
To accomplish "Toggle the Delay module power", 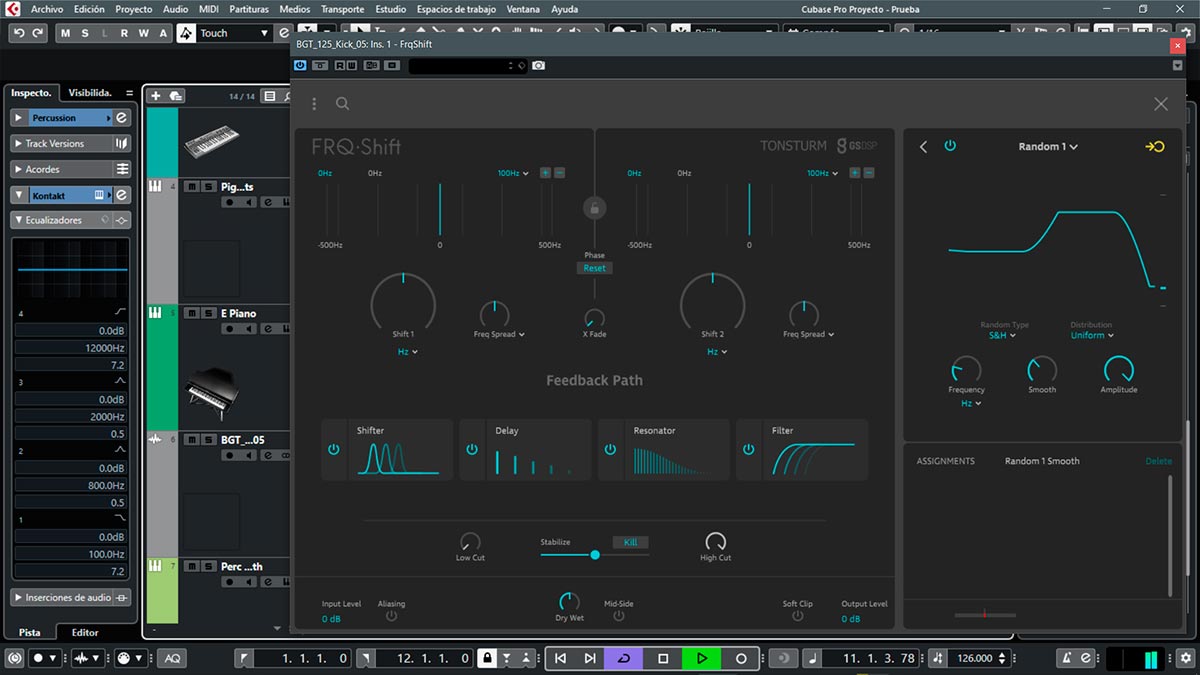I will [x=472, y=450].
